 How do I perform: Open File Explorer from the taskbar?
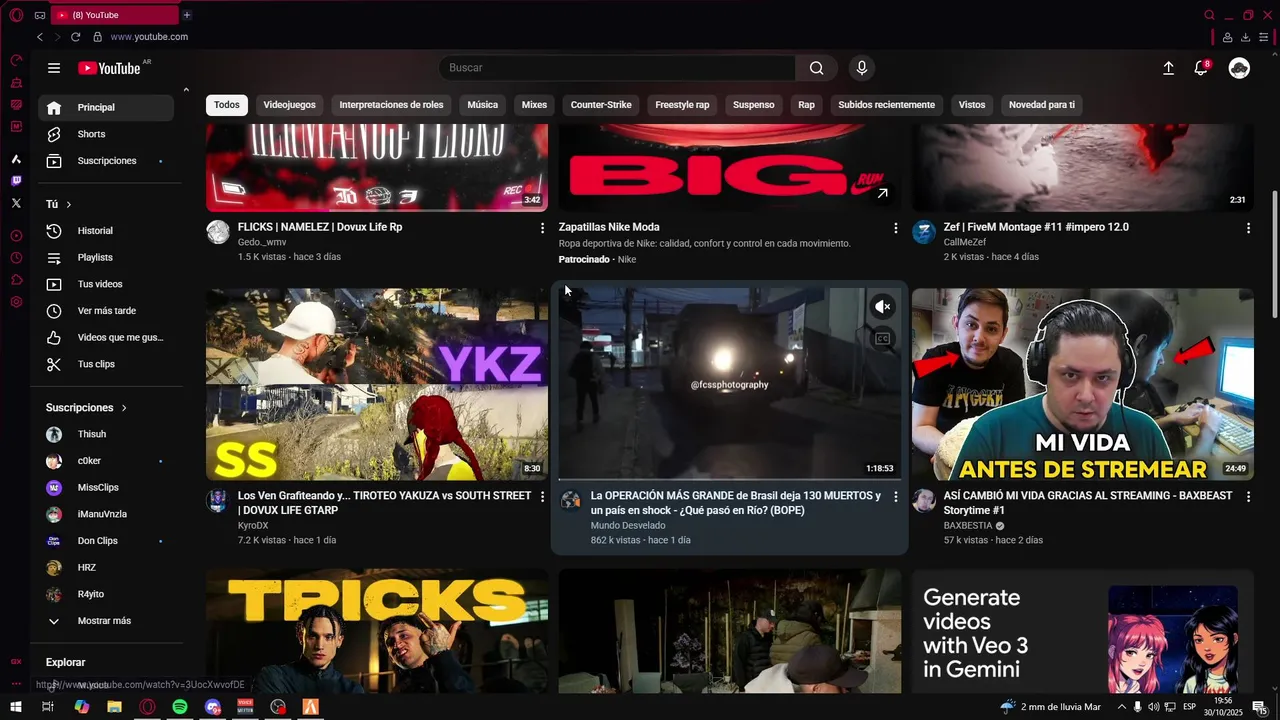[114, 707]
